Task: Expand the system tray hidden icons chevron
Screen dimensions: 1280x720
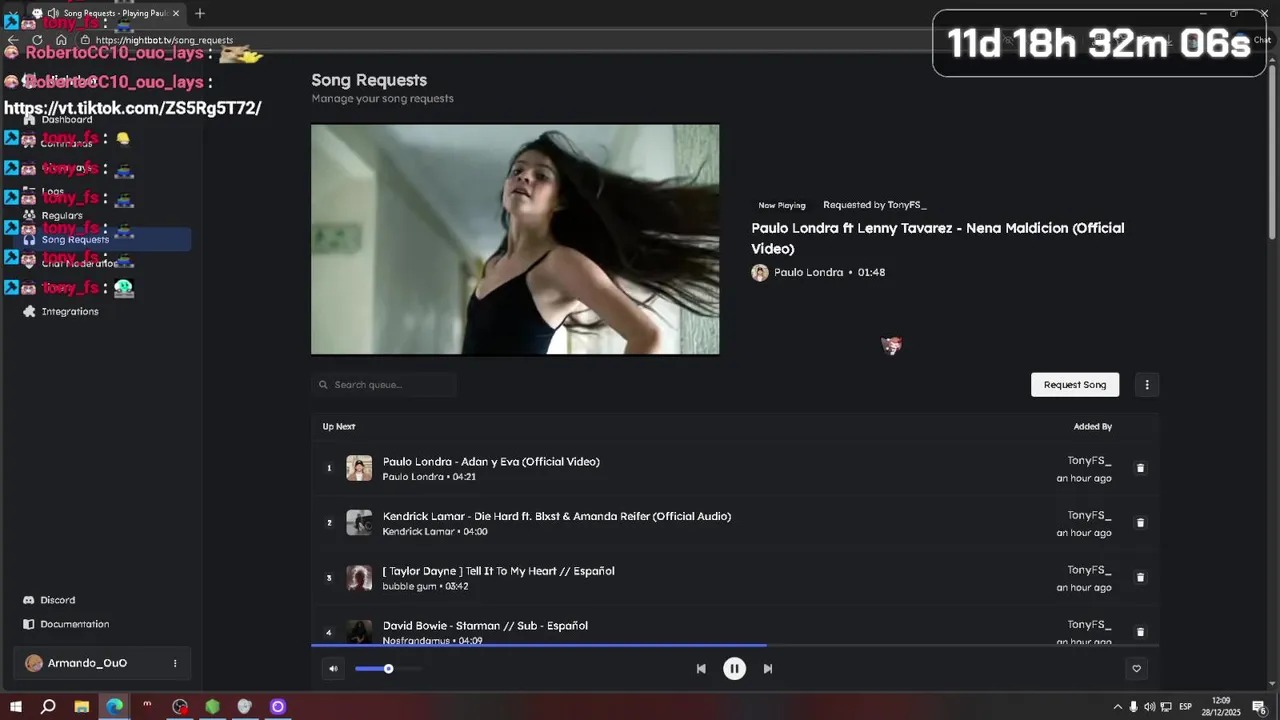Action: (1117, 707)
